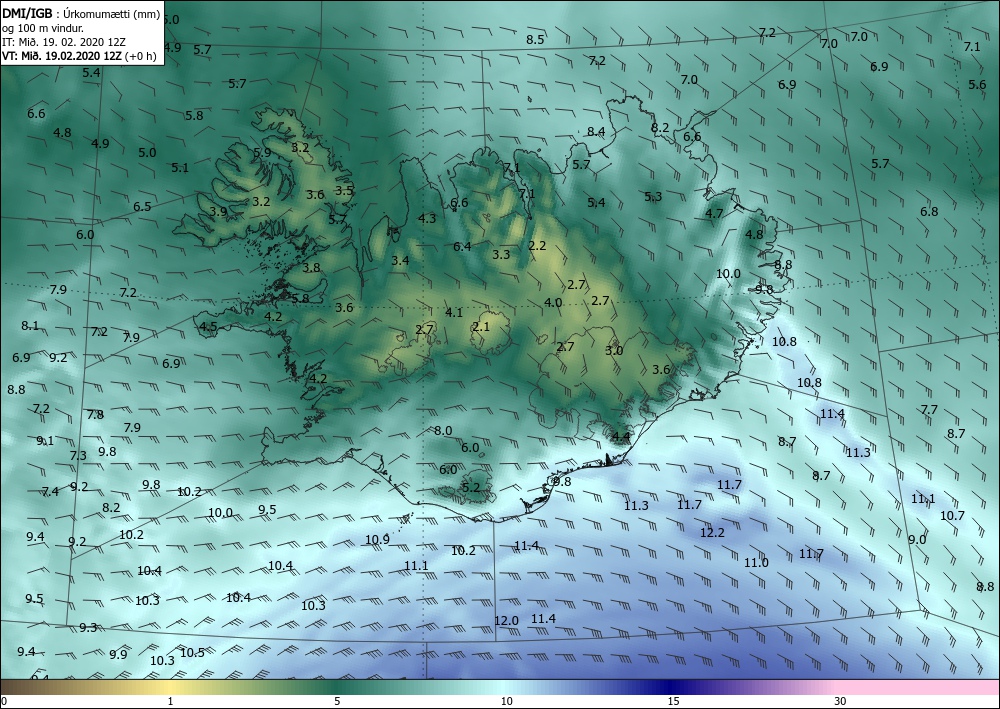This screenshot has width=1000, height=709.
Task: Click the 3.5 value on the map
Action: [x=344, y=190]
